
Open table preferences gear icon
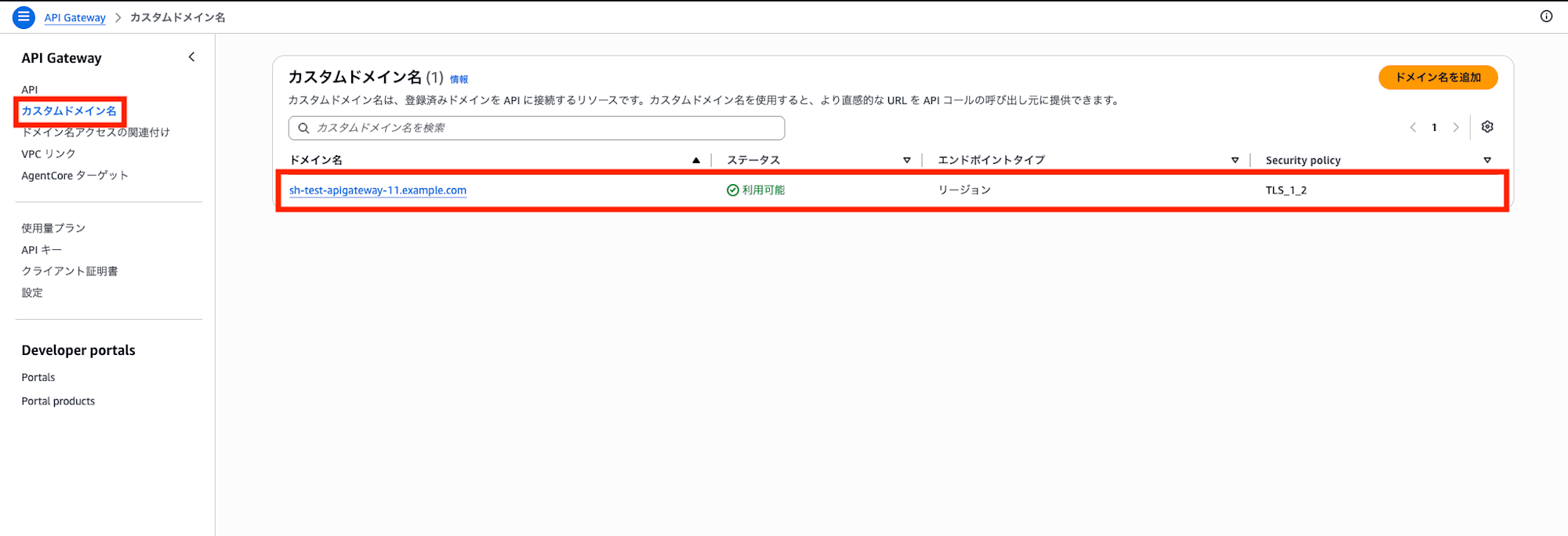click(x=1487, y=127)
